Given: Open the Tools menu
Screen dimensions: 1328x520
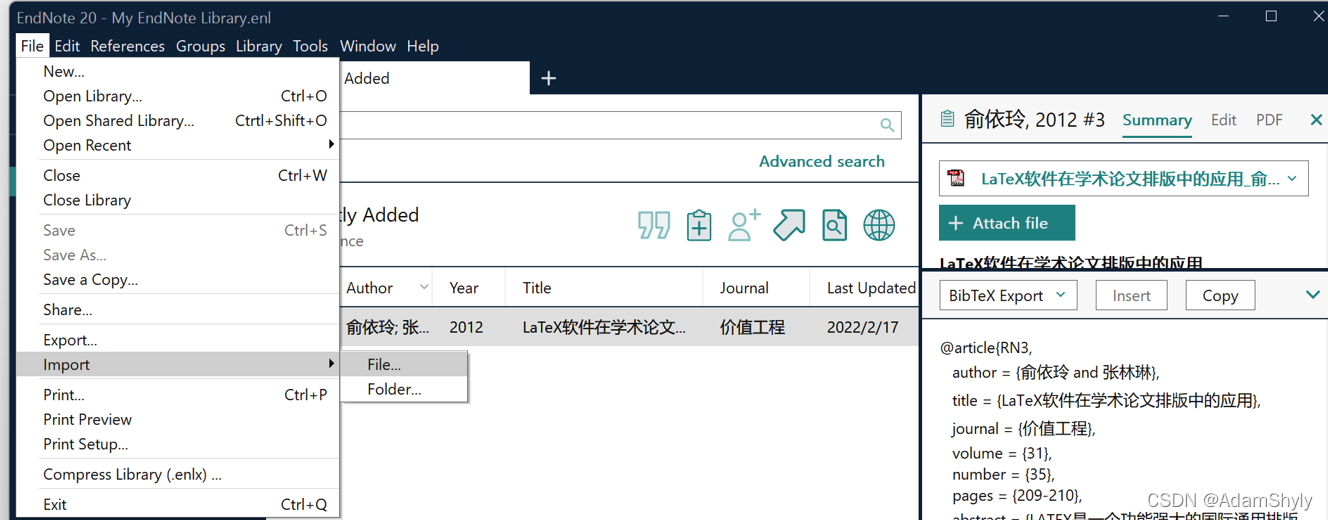Looking at the screenshot, I should [310, 46].
